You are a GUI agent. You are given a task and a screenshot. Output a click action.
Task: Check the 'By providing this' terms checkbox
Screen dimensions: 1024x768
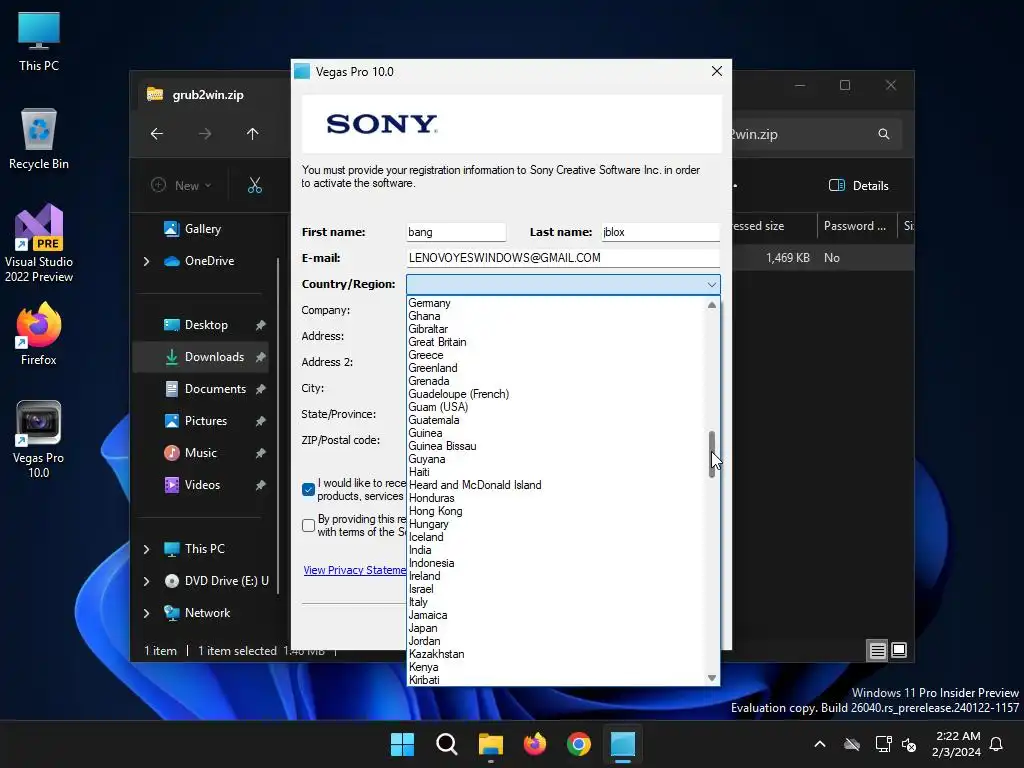click(308, 526)
